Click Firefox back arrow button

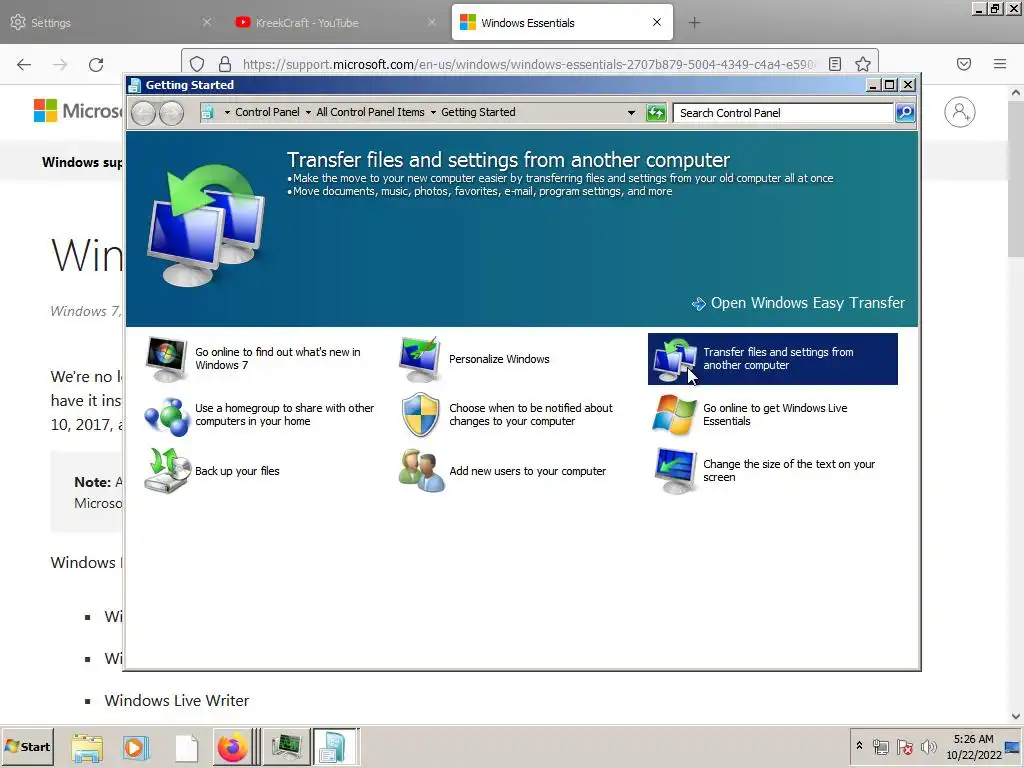coord(24,65)
